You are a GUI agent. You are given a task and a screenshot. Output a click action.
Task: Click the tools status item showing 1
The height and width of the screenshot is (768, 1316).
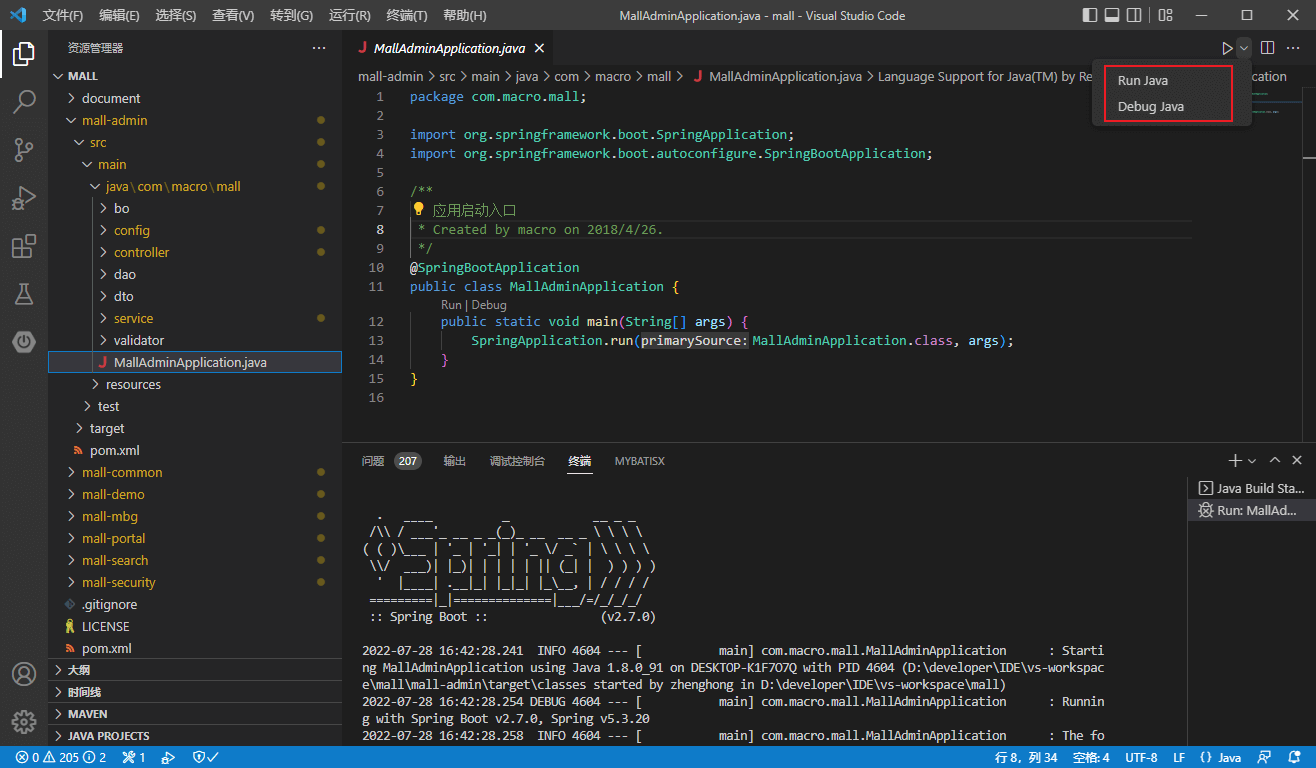134,757
